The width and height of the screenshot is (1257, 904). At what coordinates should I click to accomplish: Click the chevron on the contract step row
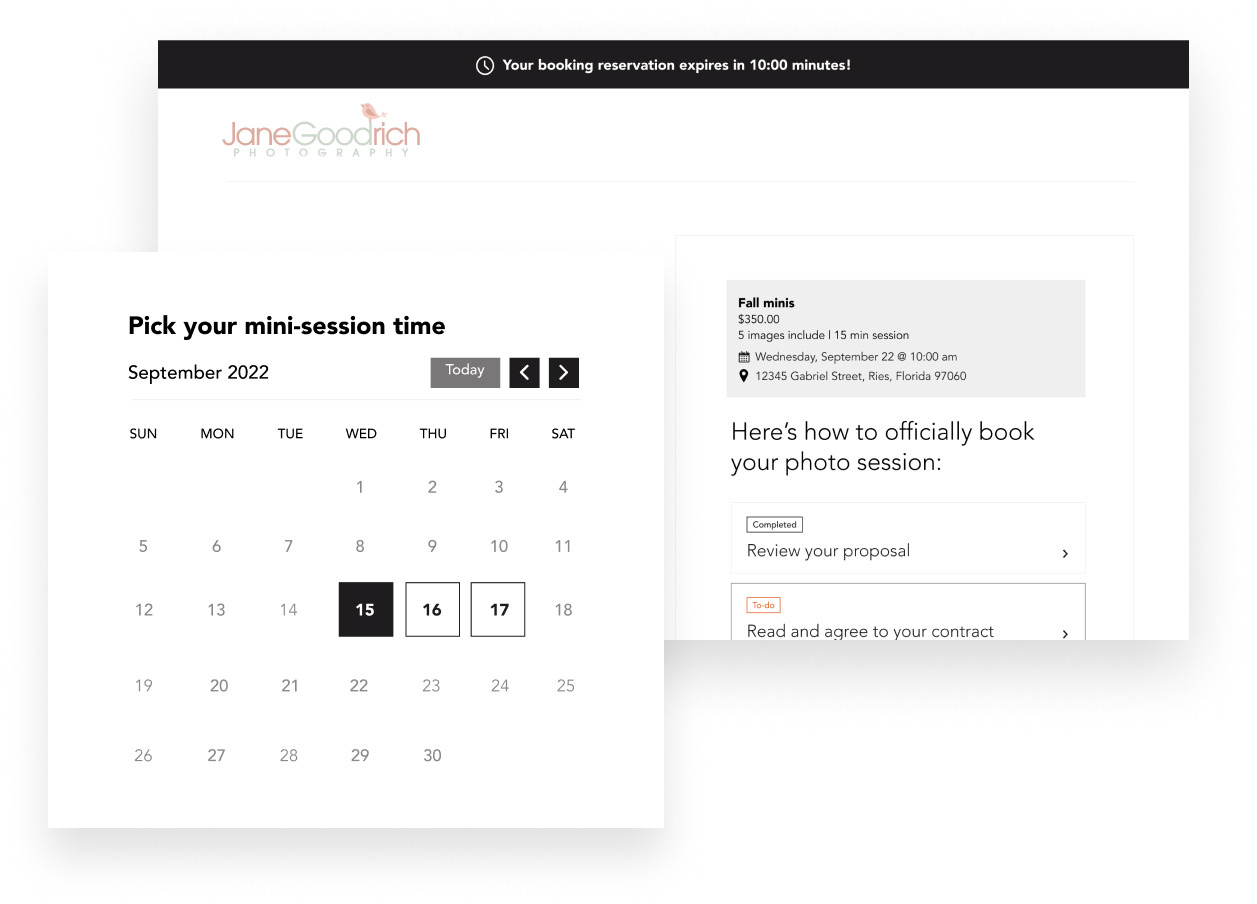pos(1065,631)
